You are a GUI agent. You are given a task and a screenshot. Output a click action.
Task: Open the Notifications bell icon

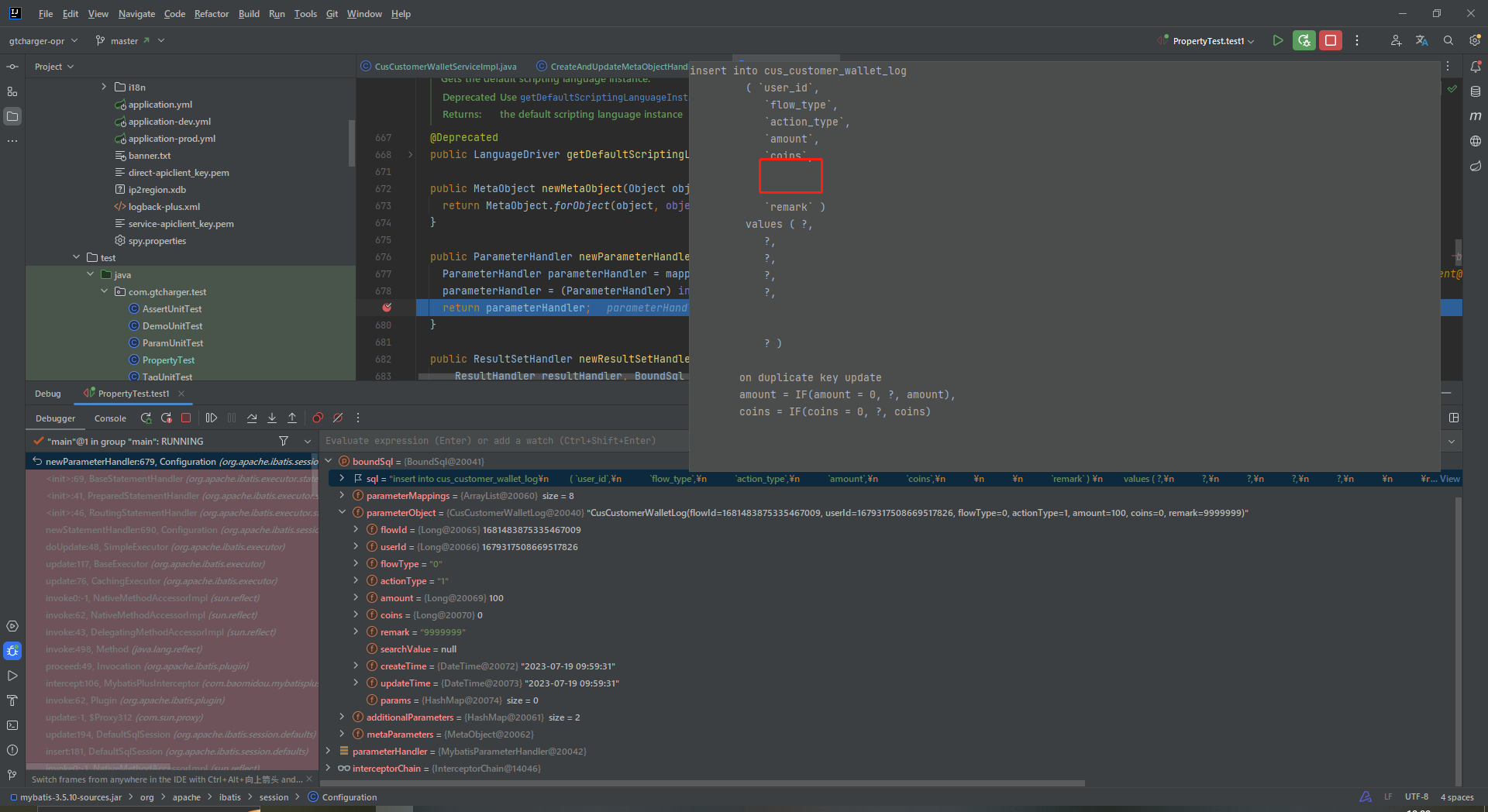click(1476, 67)
